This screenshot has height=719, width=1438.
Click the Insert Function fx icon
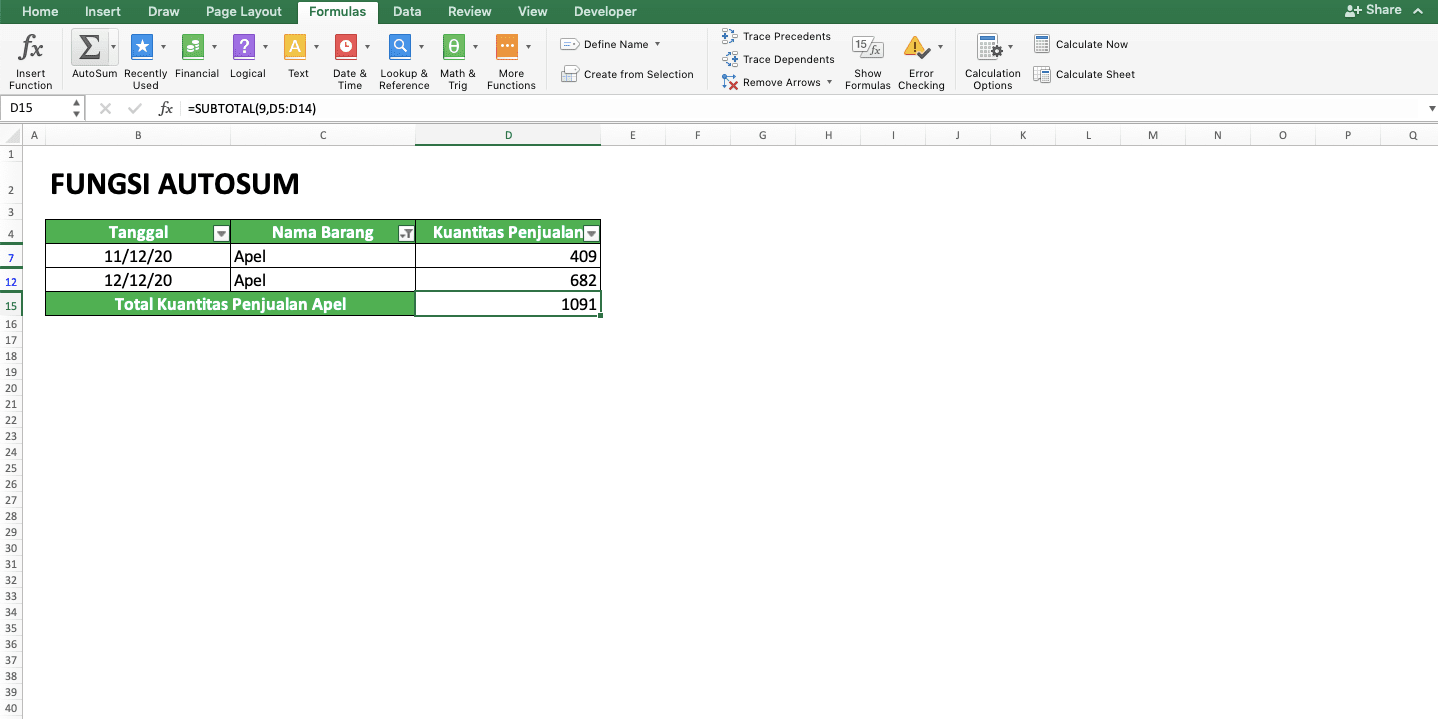click(31, 47)
